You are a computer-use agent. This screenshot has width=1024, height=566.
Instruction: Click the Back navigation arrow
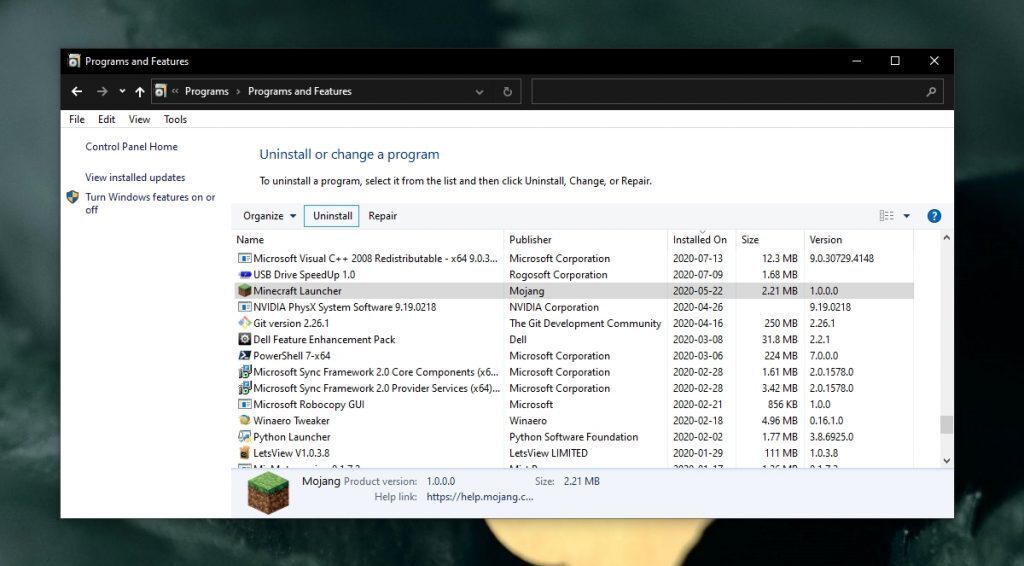(77, 91)
